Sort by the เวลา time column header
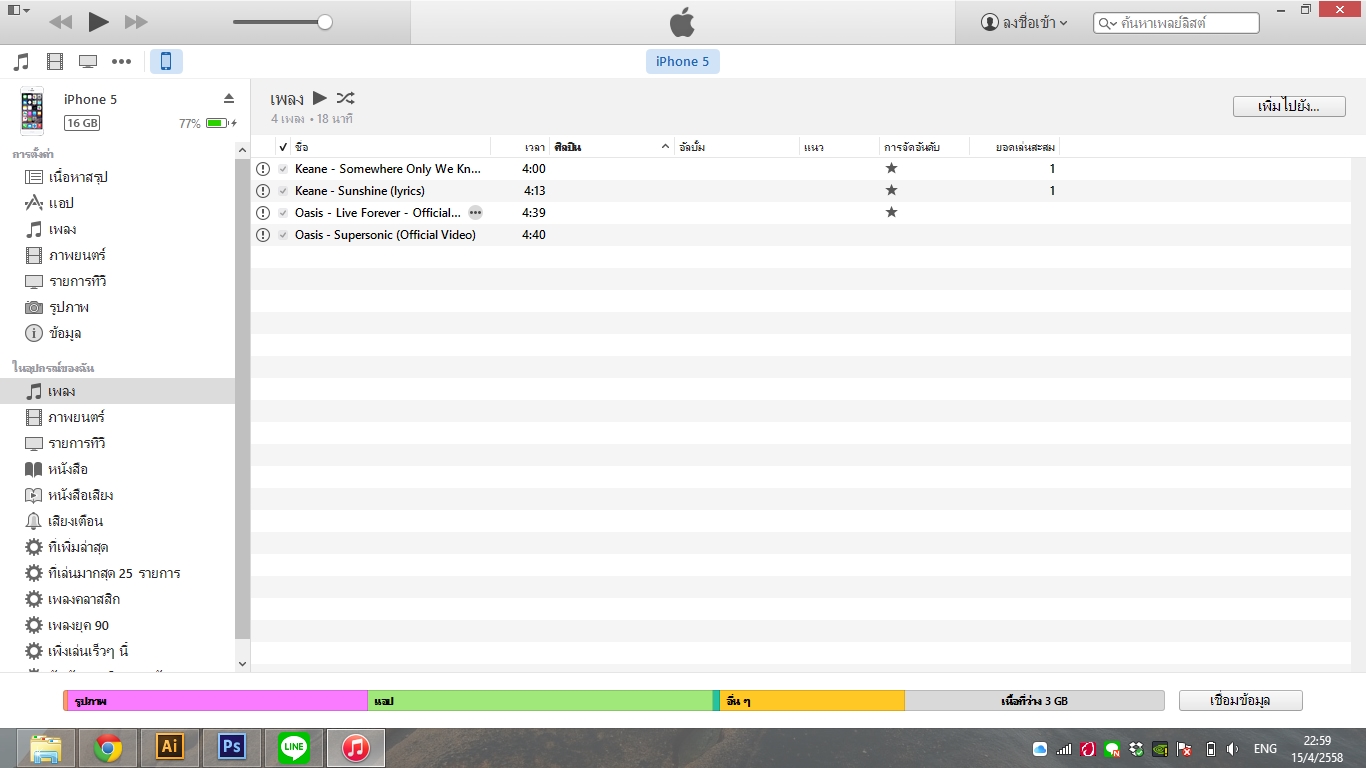 [x=520, y=147]
